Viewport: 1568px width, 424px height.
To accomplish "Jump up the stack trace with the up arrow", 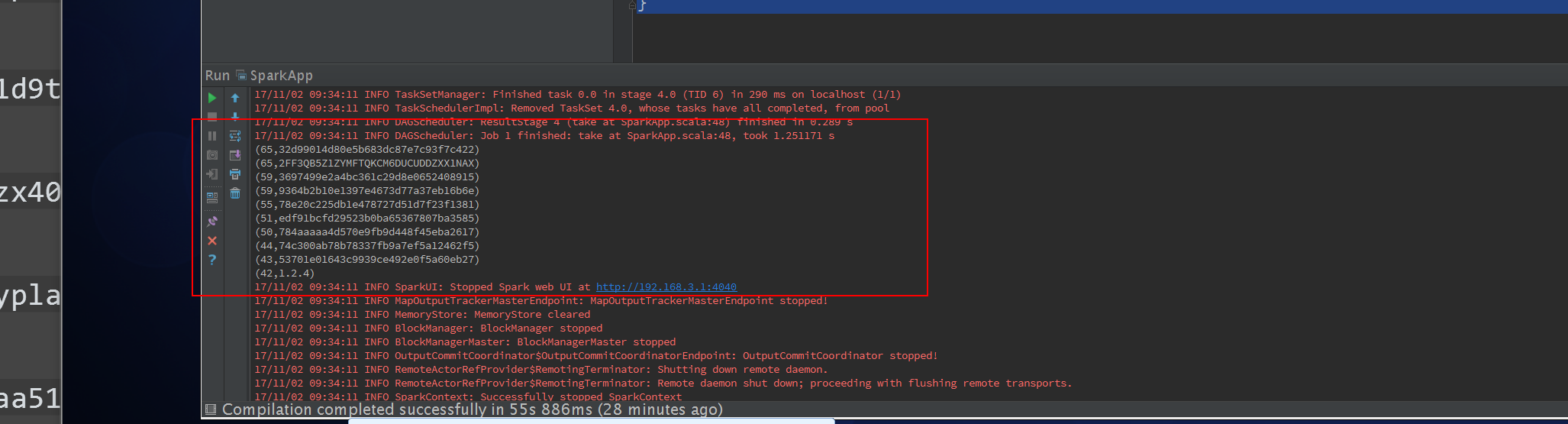I will tap(235, 98).
